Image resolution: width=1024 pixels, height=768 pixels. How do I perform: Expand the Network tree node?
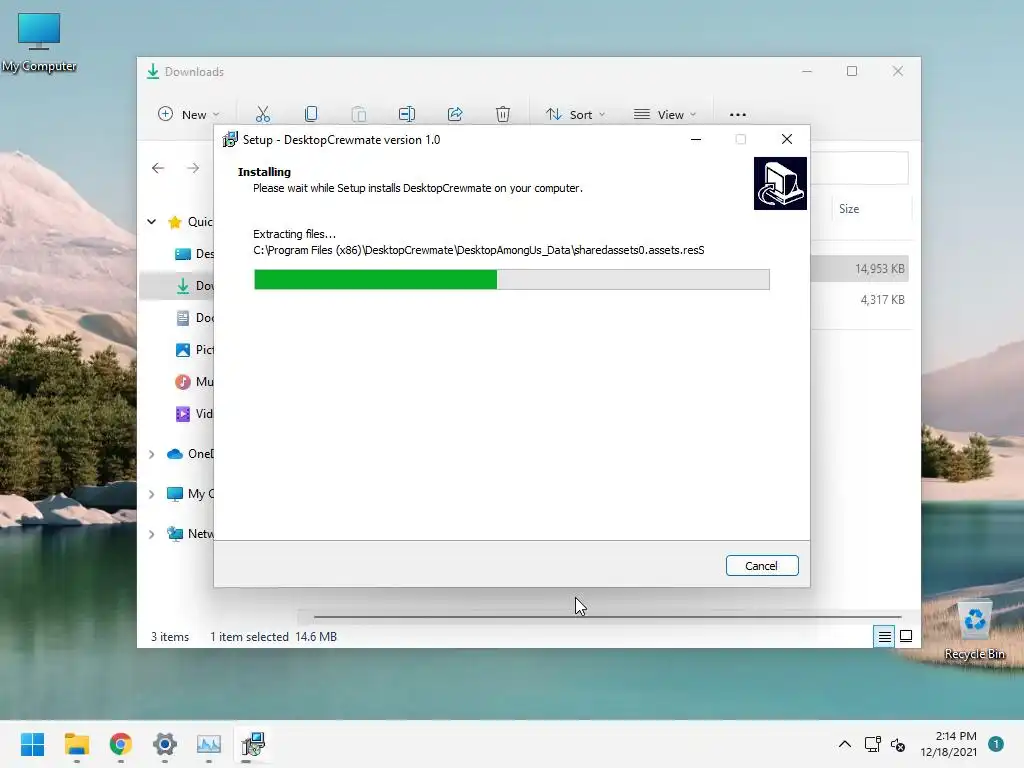coord(152,534)
